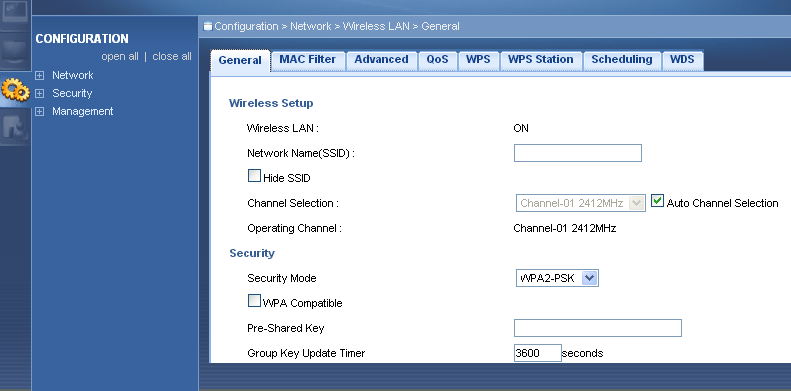Screen dimensions: 791x391
Task: Click the 'close all' link
Action: point(172,57)
